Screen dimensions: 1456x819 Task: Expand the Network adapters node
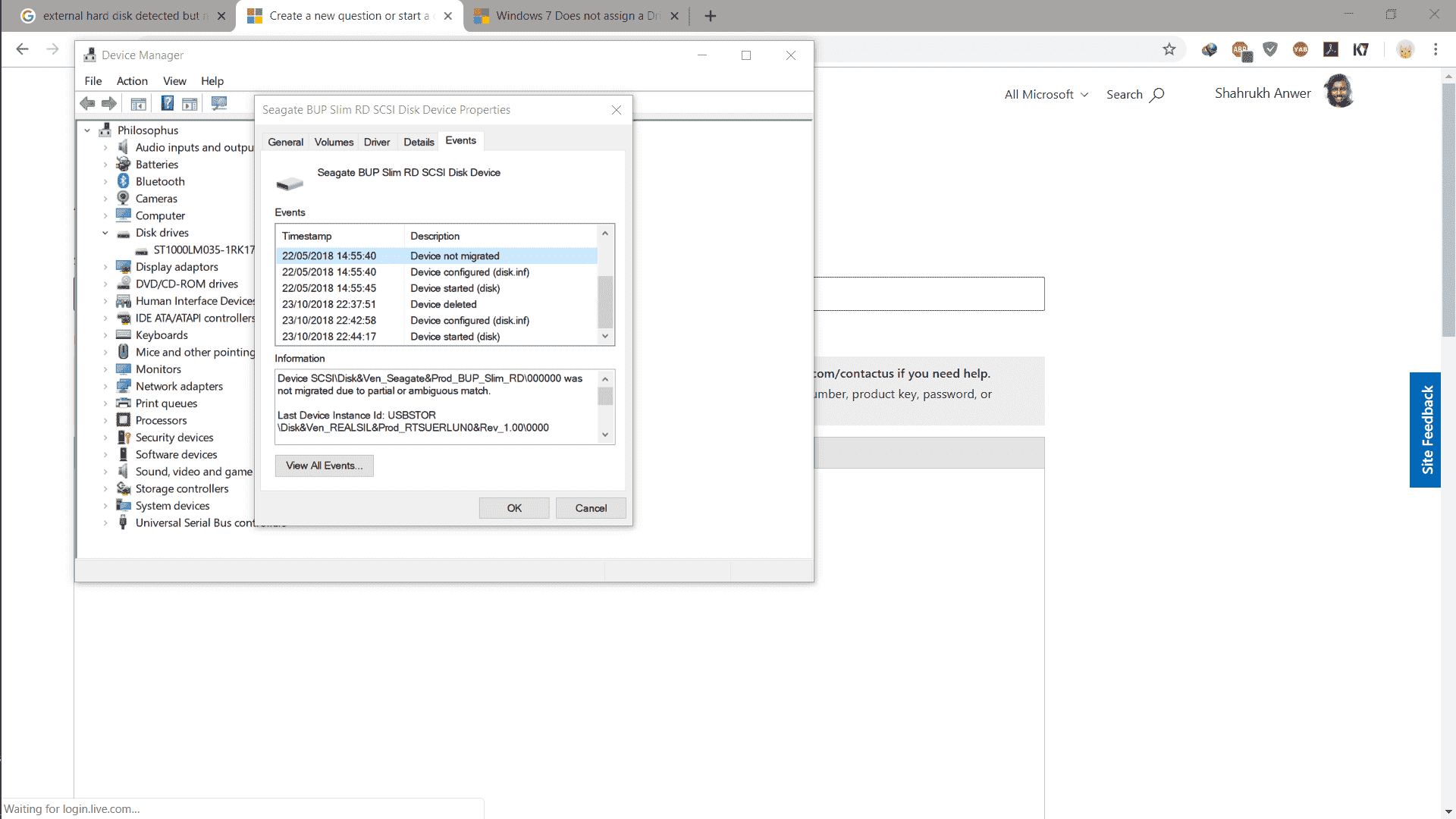105,387
